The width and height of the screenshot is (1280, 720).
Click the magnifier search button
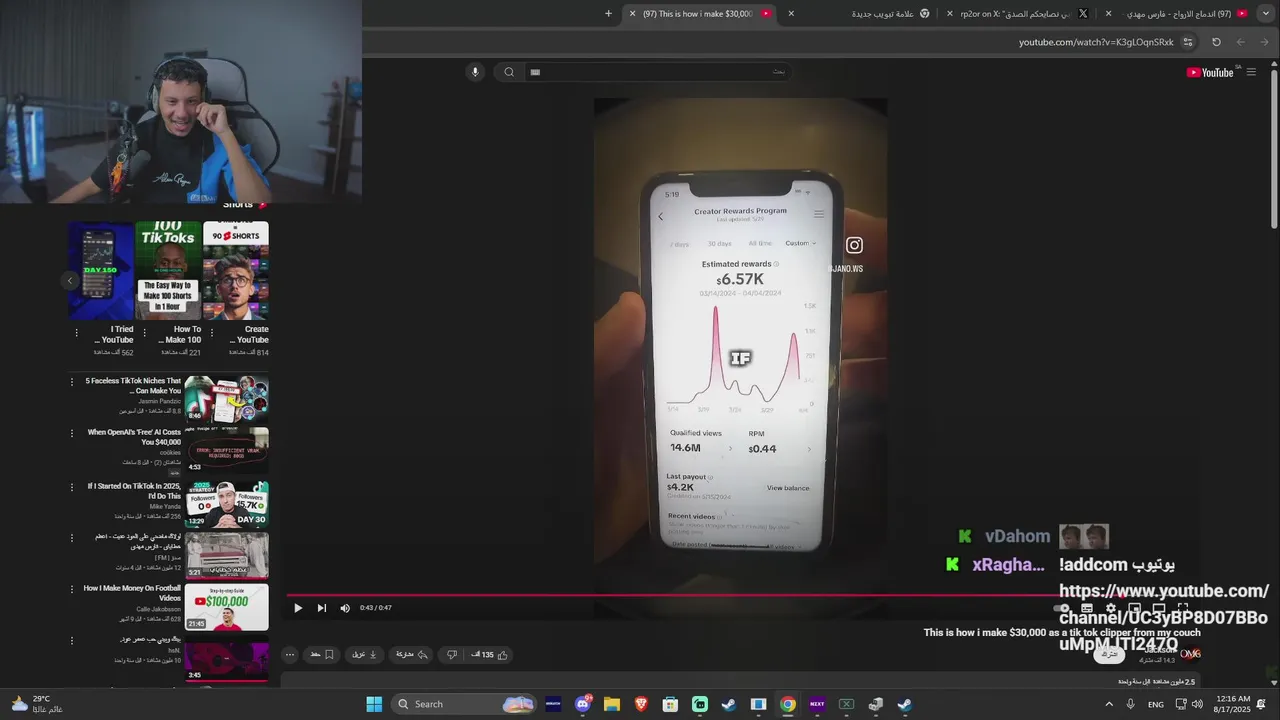click(x=509, y=72)
